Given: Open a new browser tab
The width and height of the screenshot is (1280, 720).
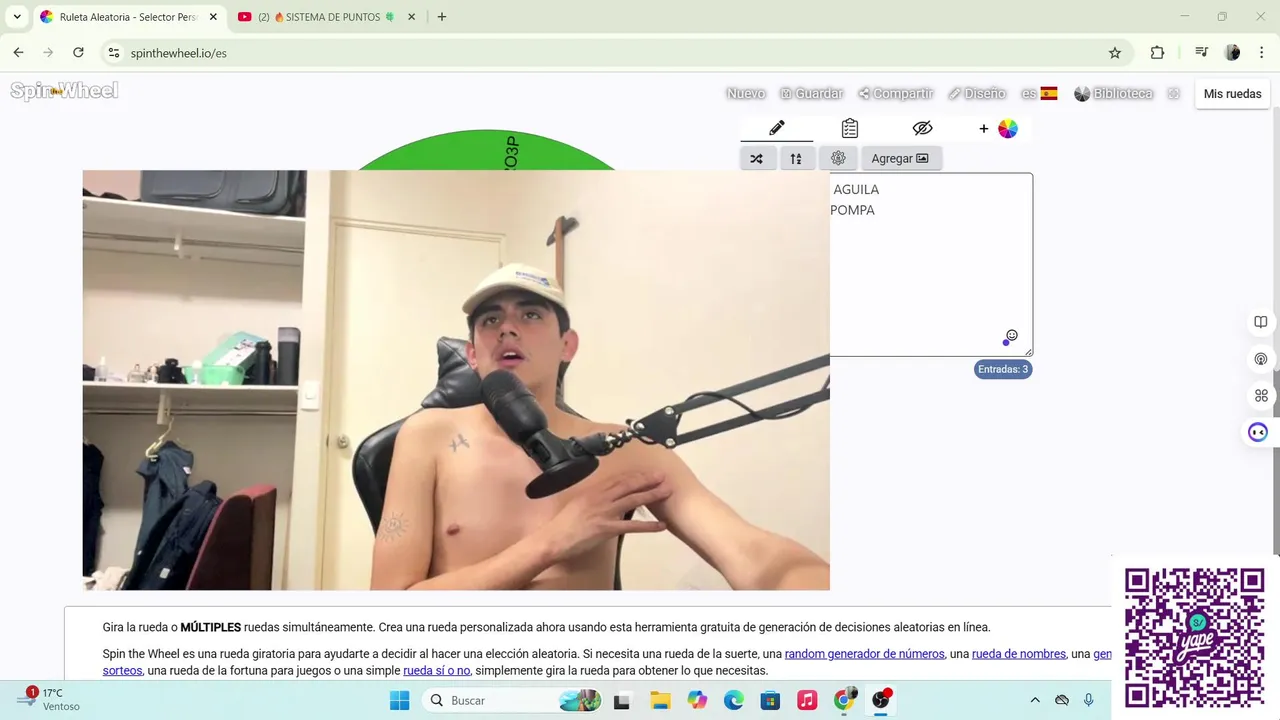Looking at the screenshot, I should (442, 17).
